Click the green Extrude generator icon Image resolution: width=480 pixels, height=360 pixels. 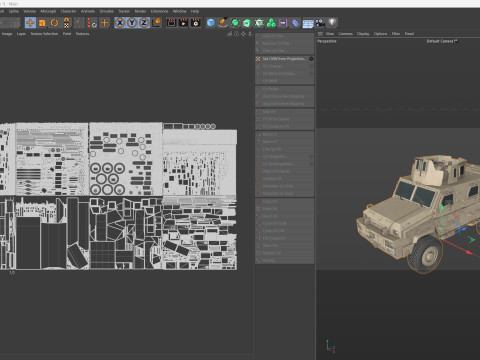pos(247,23)
